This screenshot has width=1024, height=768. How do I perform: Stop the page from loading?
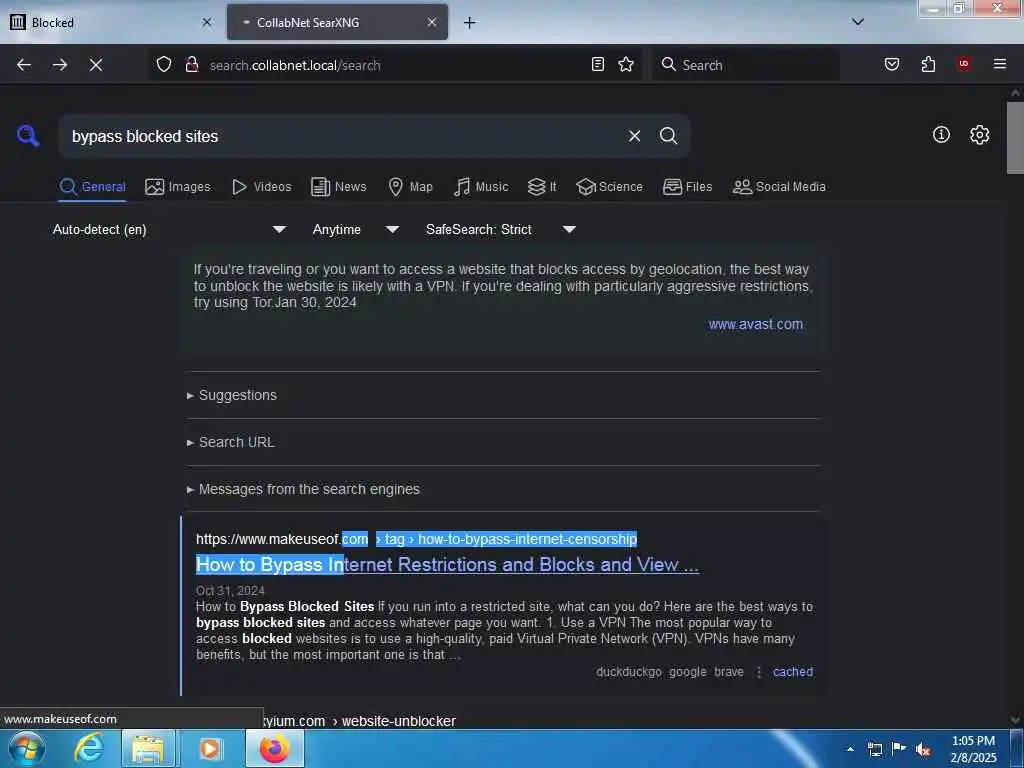pyautogui.click(x=96, y=65)
